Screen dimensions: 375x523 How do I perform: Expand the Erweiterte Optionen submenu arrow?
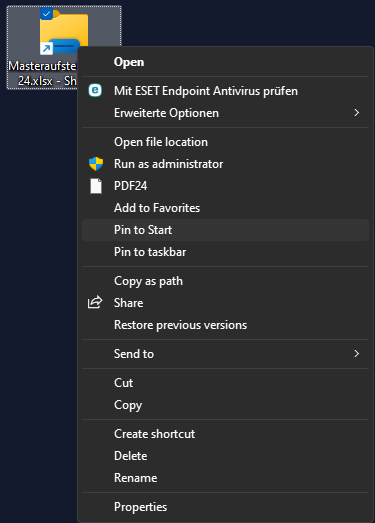pyautogui.click(x=357, y=113)
